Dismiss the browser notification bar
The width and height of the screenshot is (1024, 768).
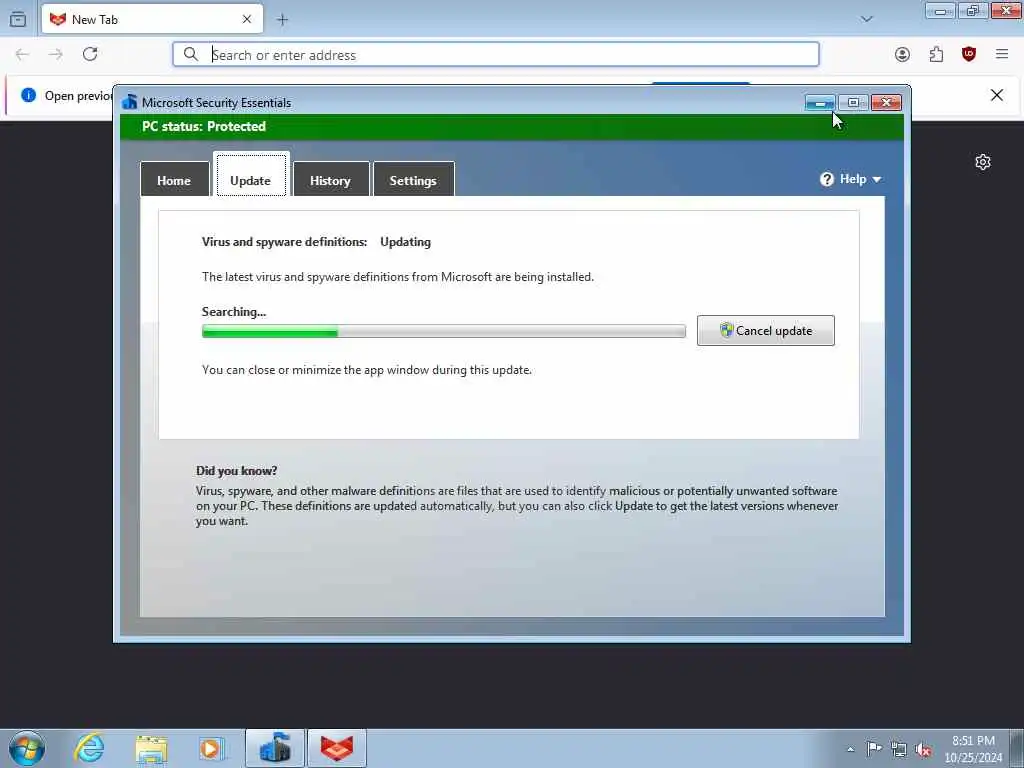pos(997,95)
